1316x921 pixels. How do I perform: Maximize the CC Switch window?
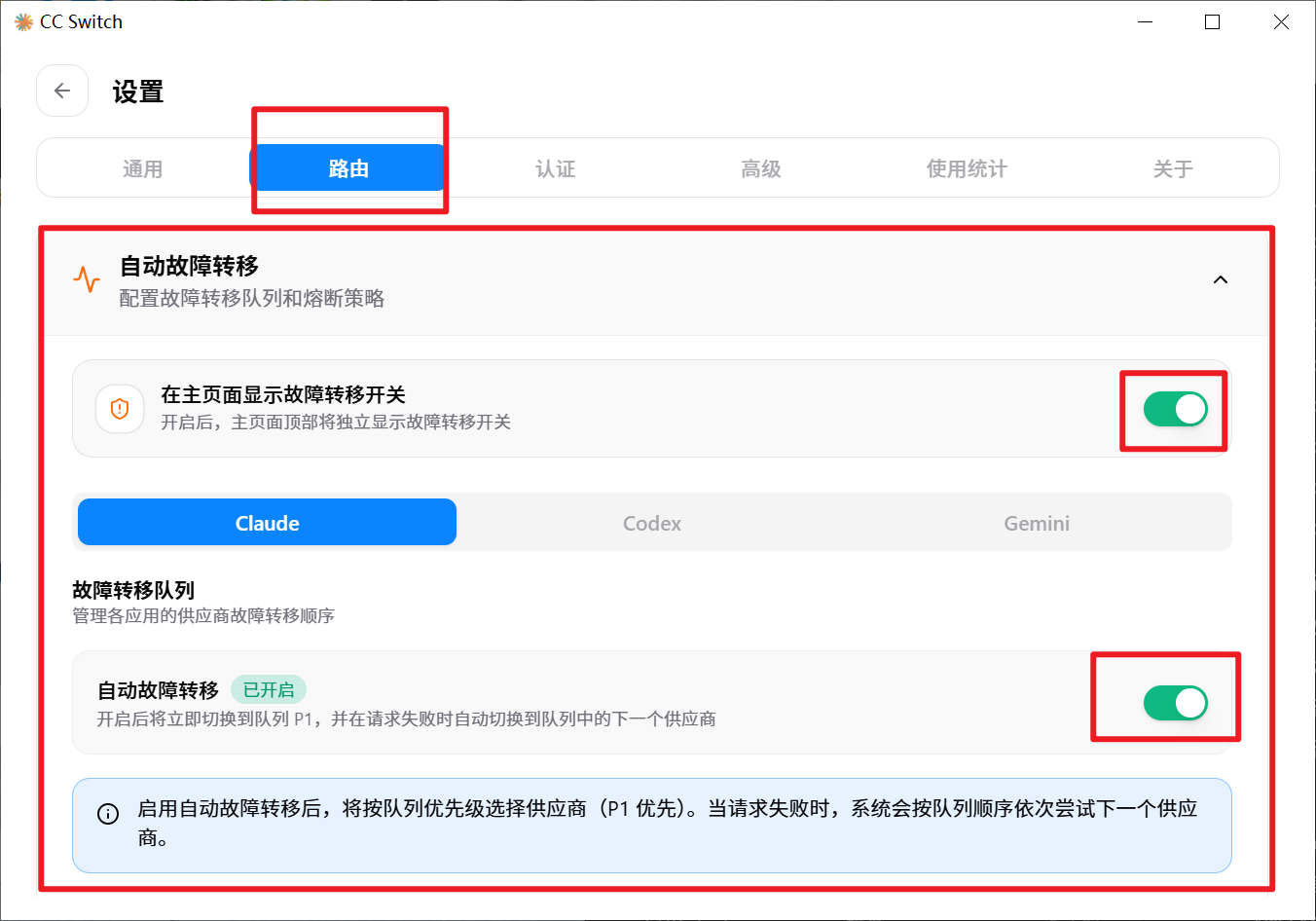1212,21
